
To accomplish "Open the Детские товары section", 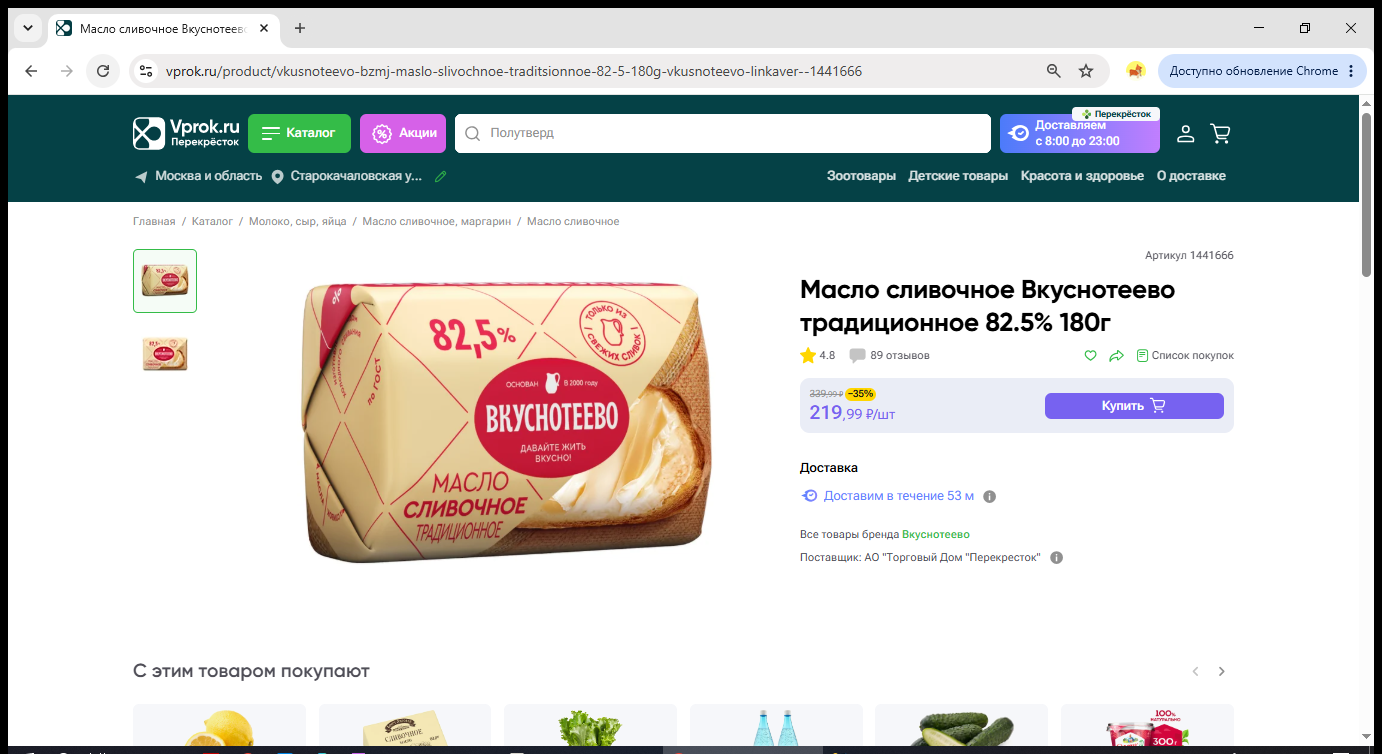I will (958, 176).
